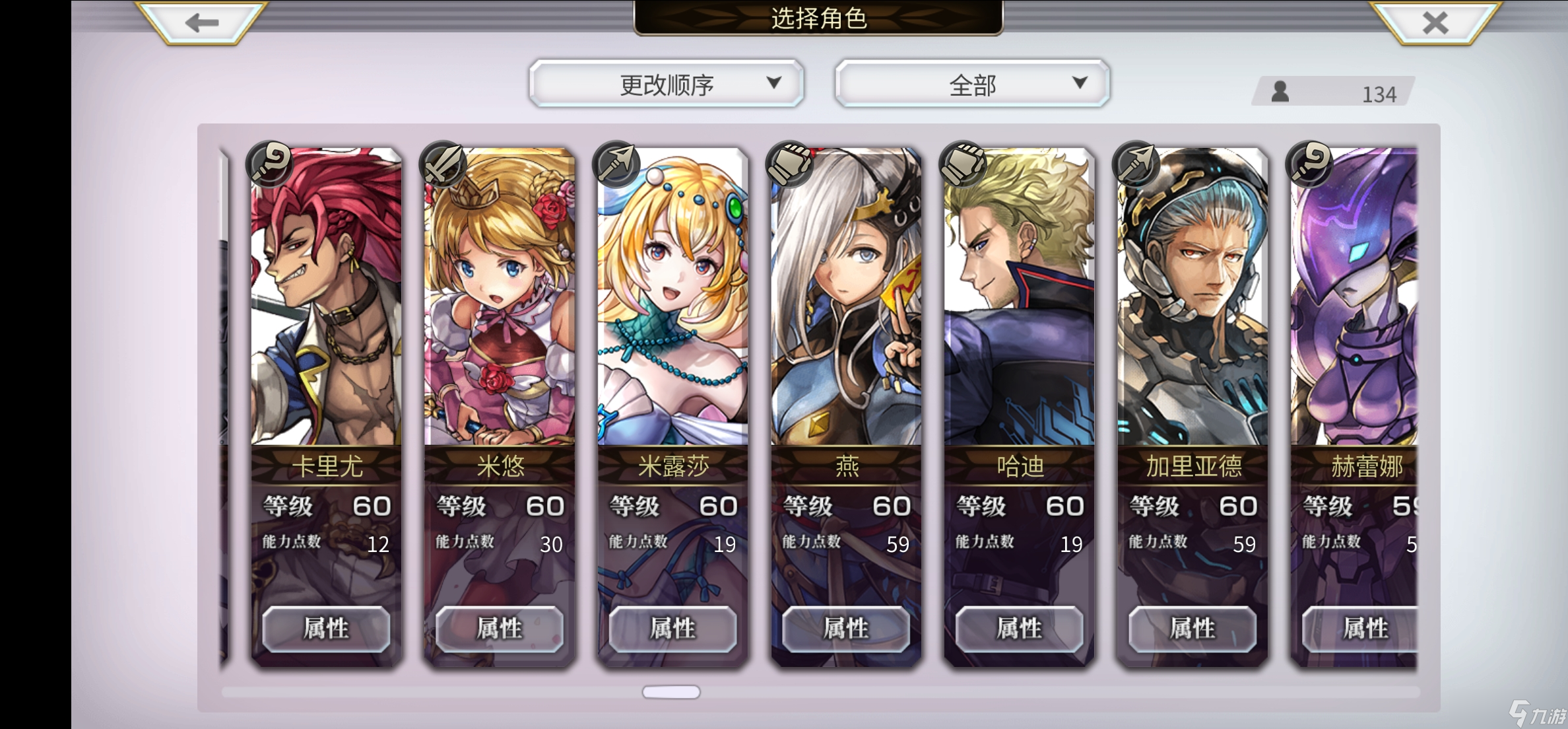This screenshot has width=1568, height=729.
Task: Select the 燕 character portrait
Action: point(846,297)
